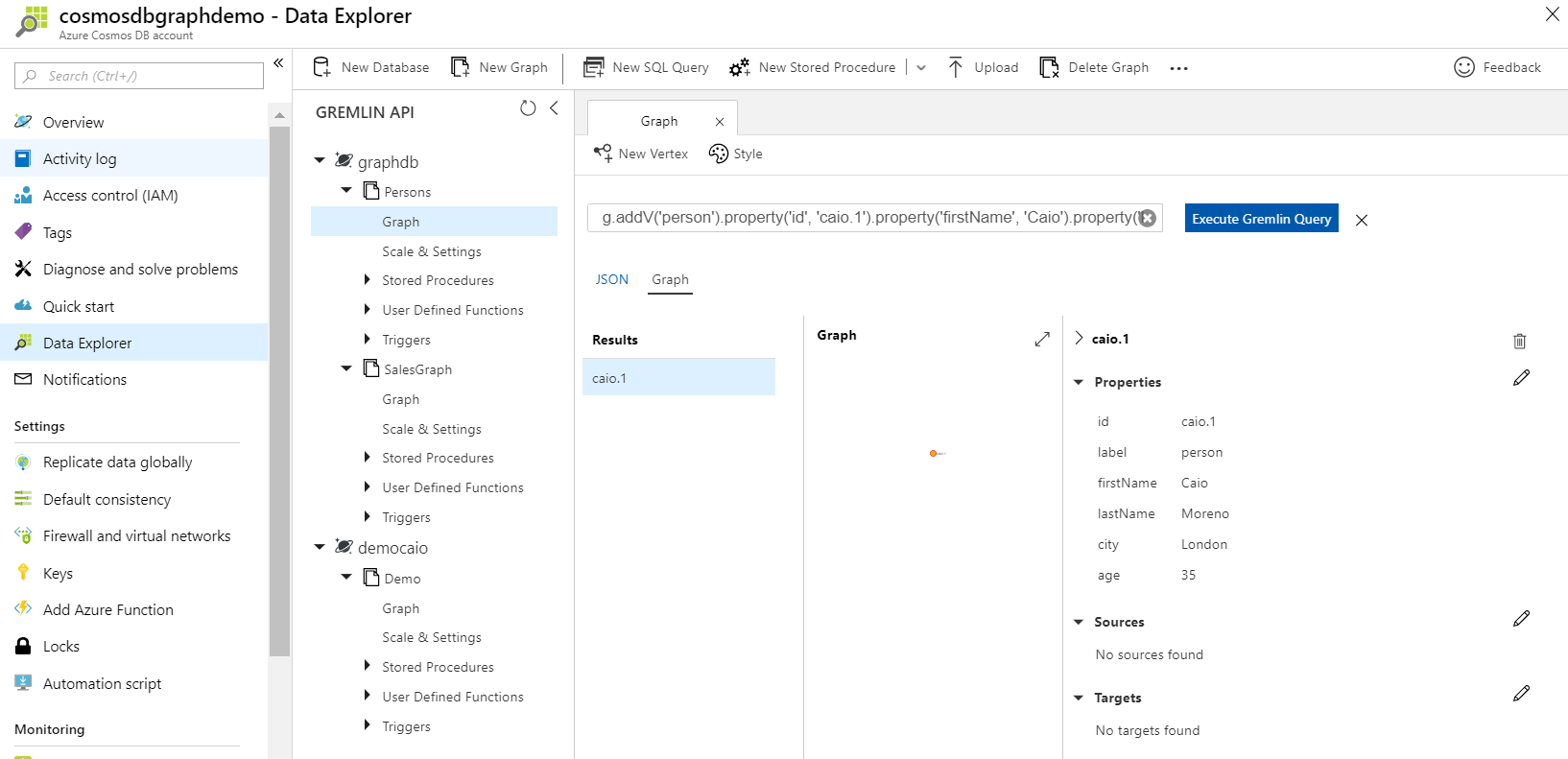Viewport: 1568px width, 759px height.
Task: Expand Stored Procedures under Persons
Action: click(x=367, y=280)
